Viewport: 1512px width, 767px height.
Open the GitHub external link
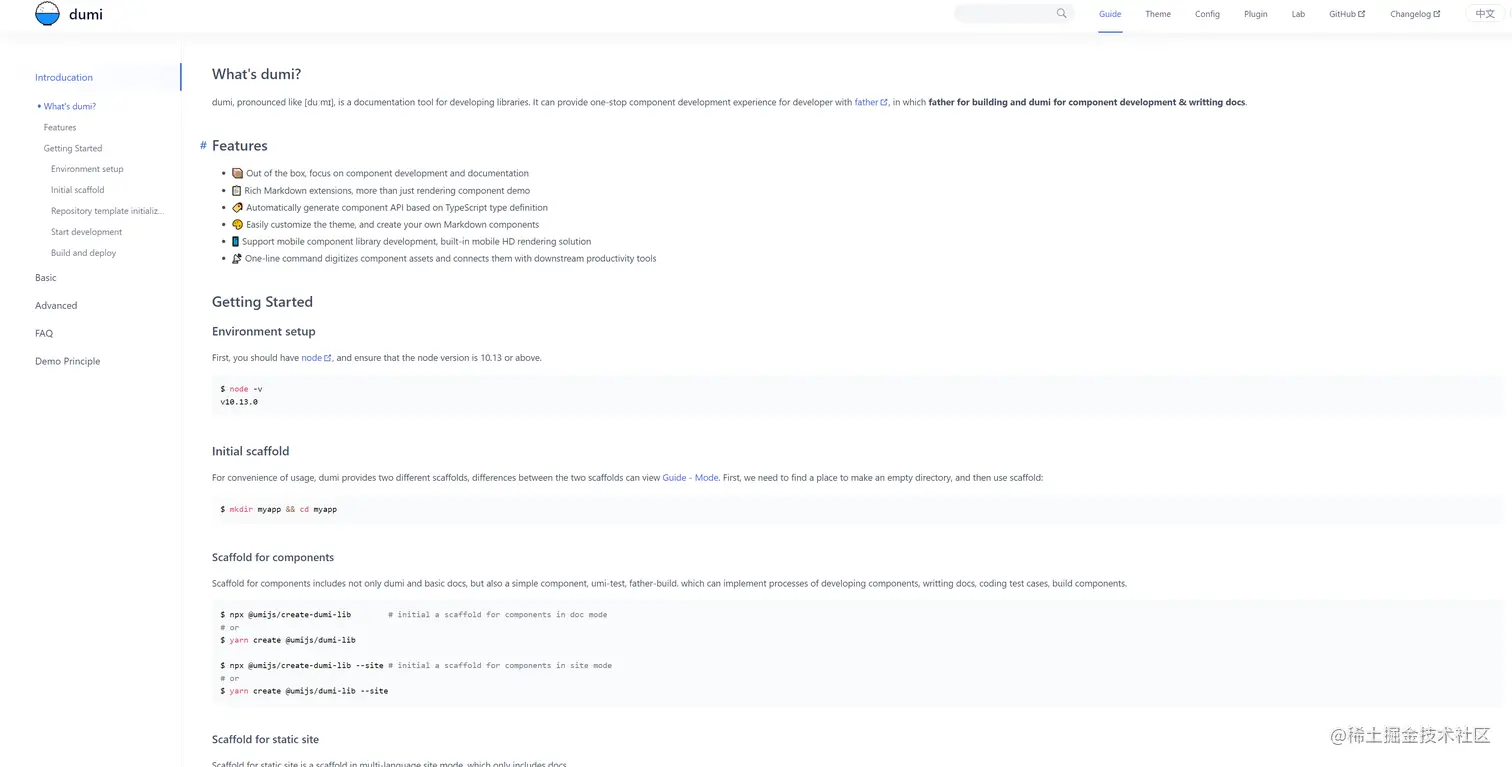(x=1347, y=14)
